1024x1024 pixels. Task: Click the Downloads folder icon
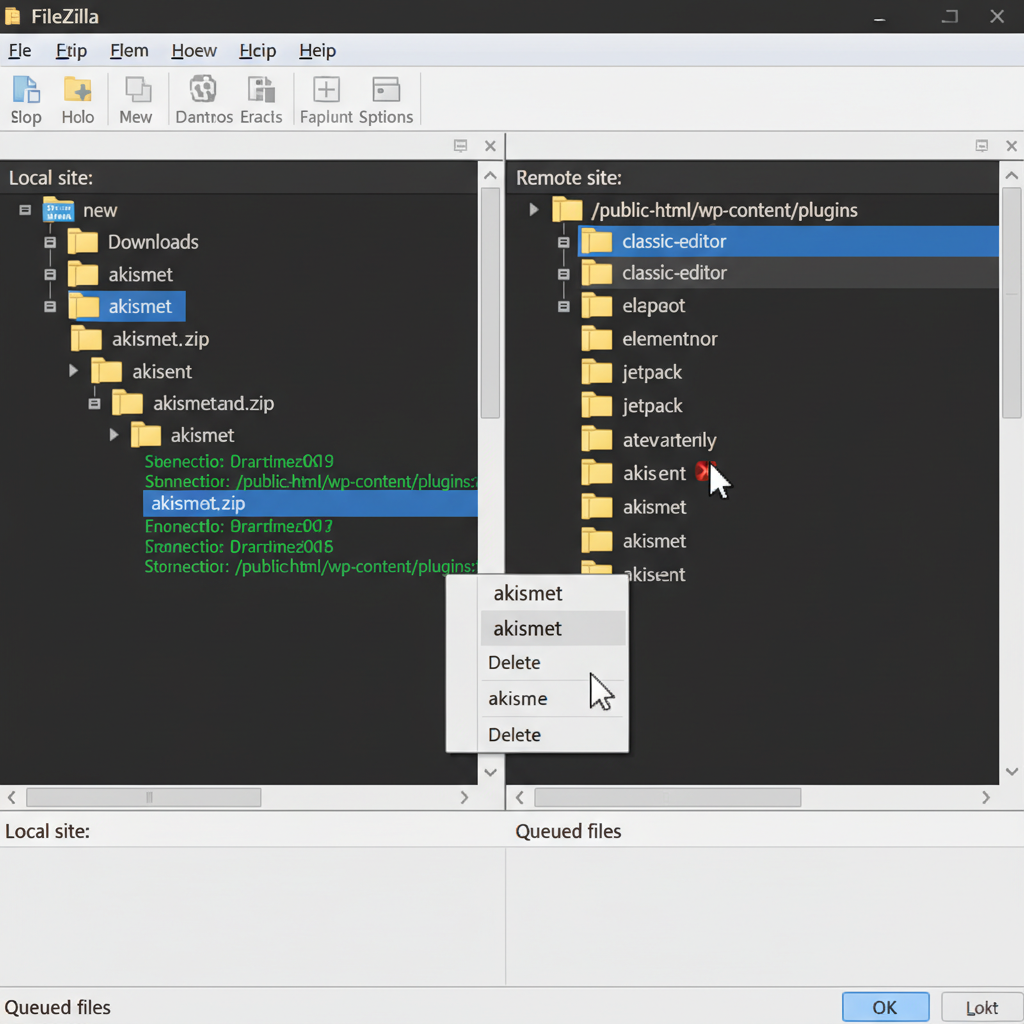pyautogui.click(x=83, y=242)
